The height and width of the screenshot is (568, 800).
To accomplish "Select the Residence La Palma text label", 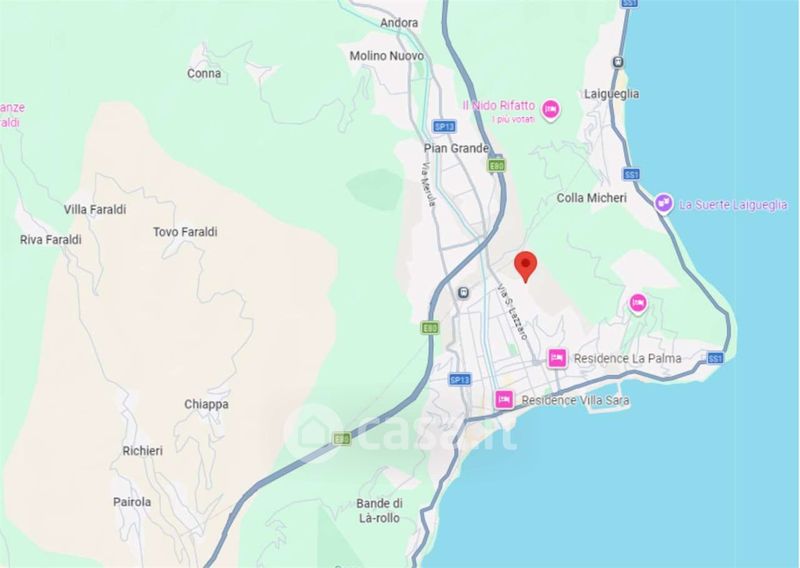I will pyautogui.click(x=628, y=359).
